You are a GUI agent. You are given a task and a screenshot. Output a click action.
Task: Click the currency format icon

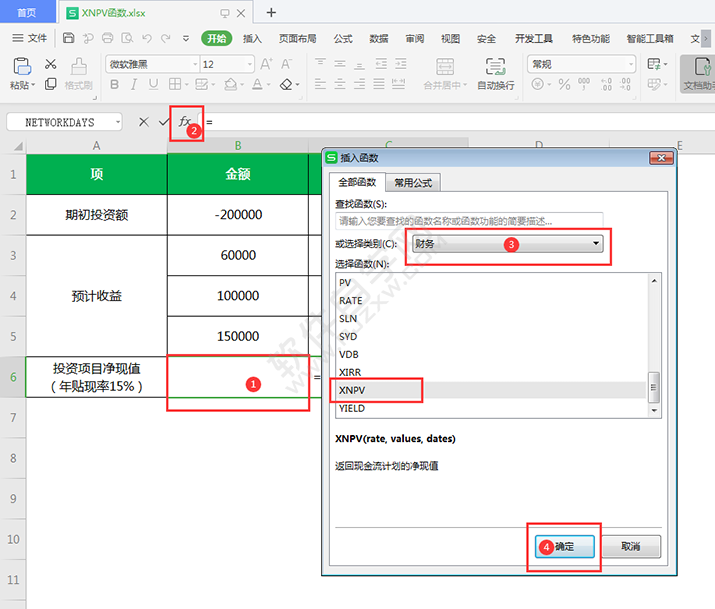538,84
